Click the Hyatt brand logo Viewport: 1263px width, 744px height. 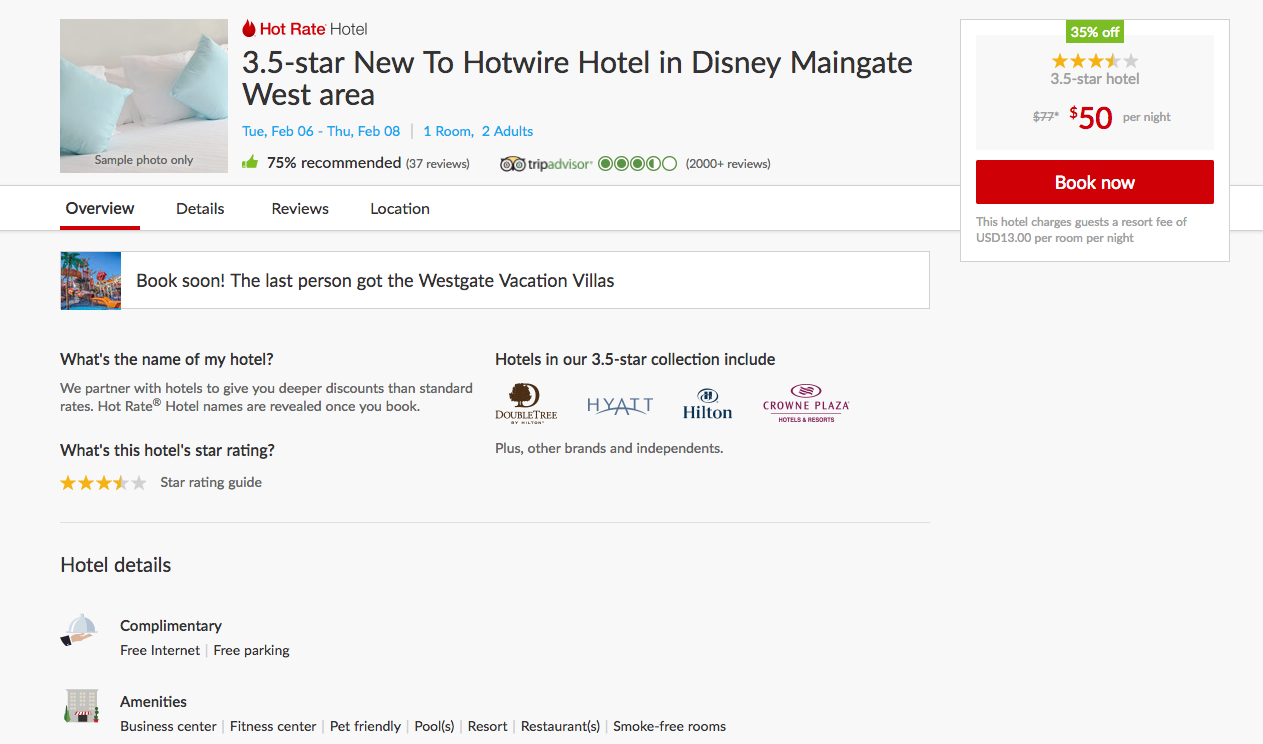(620, 405)
